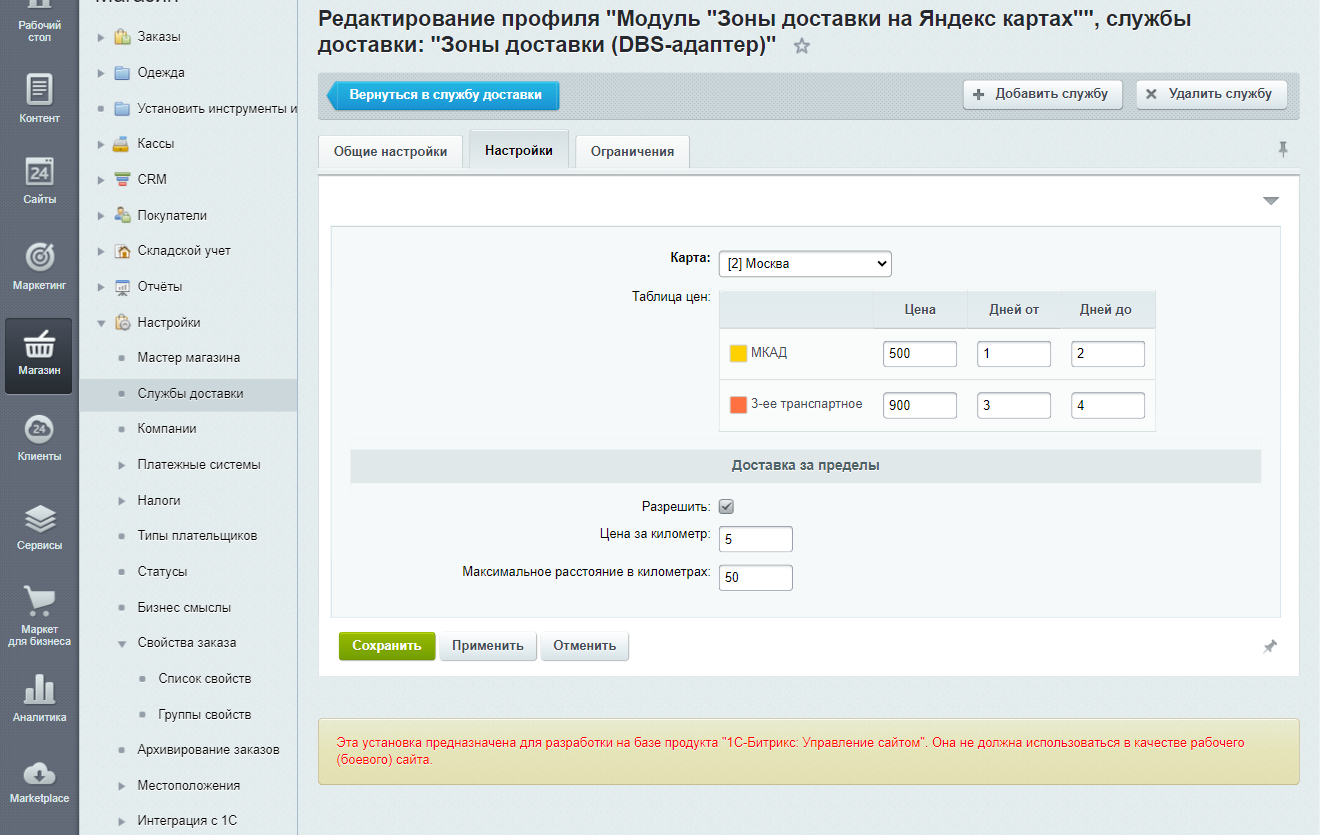Viewport: 1320px width, 835px height.
Task: Open the Сервисы layers icon
Action: click(x=39, y=519)
